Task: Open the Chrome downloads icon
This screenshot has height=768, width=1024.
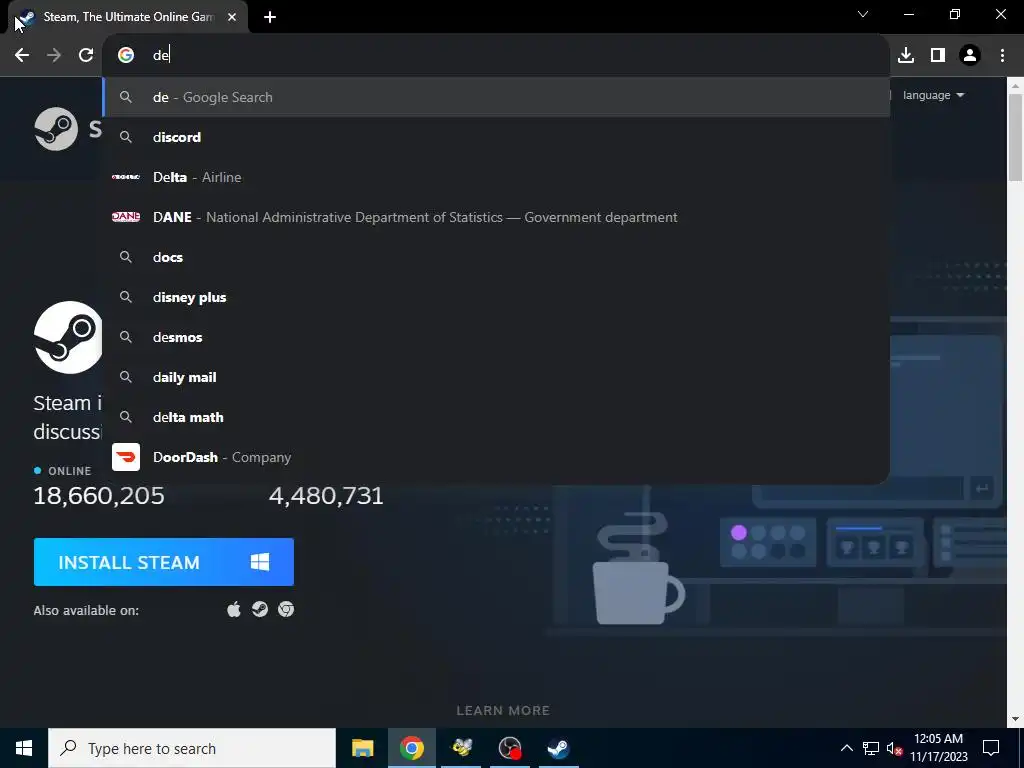Action: click(906, 56)
